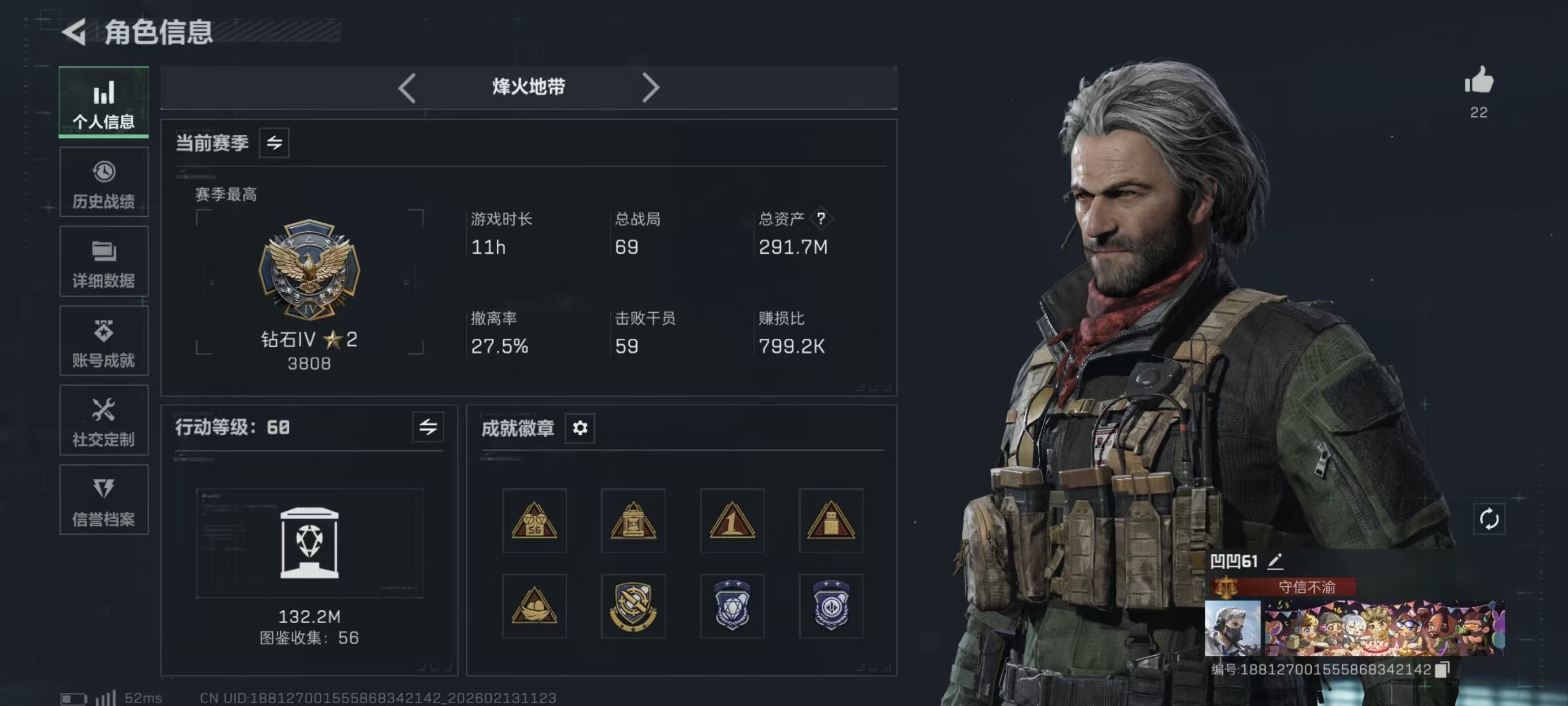Edit the nickname 凹凹61 with the pencil icon
Image resolution: width=1568 pixels, height=706 pixels.
(x=1275, y=560)
